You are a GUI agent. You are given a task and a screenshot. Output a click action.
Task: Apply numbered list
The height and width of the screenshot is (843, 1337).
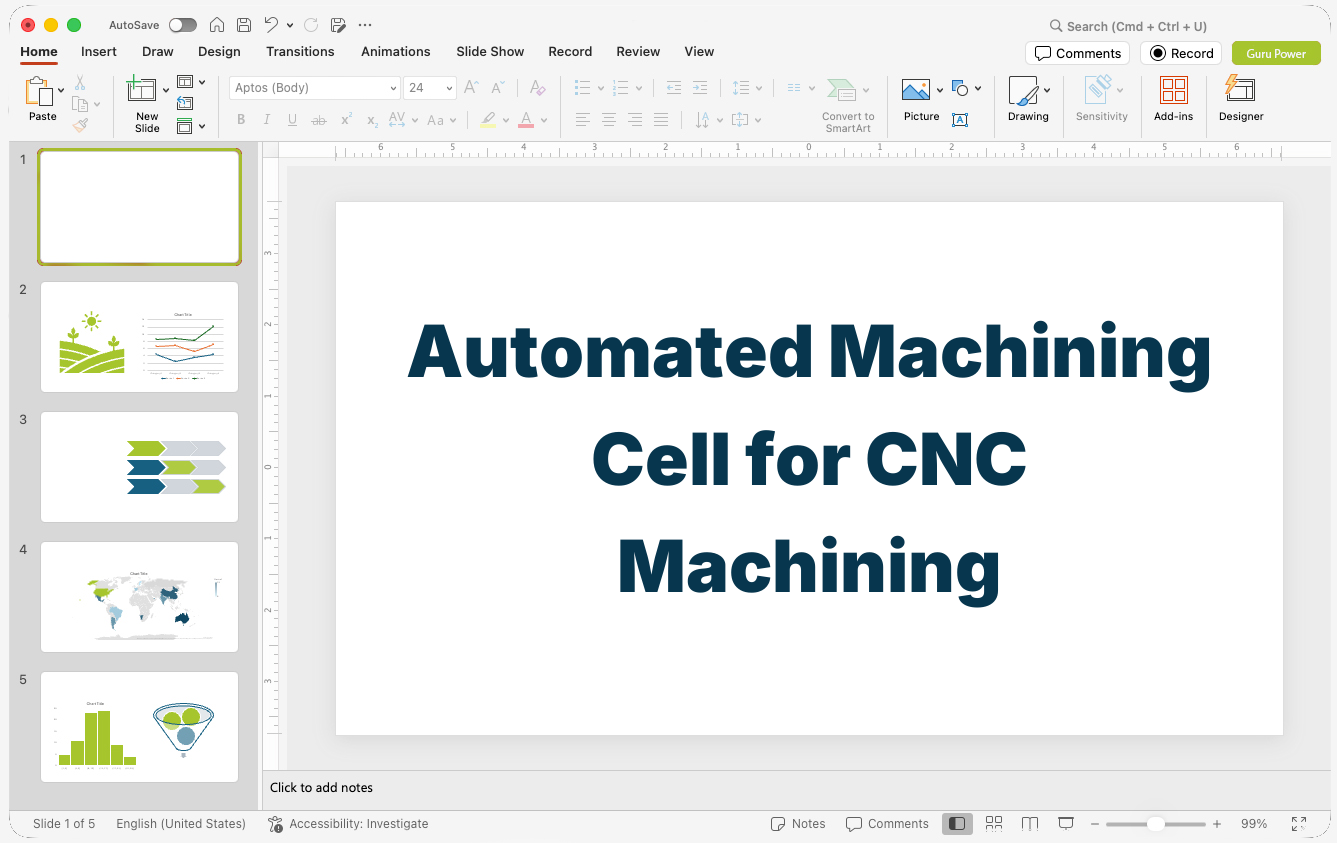pos(621,88)
